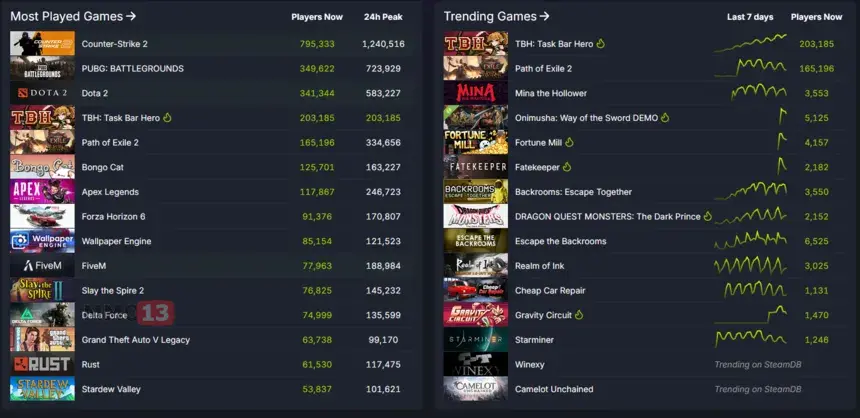The image size is (860, 418).
Task: Click the Camelot Unchained thumbnail
Action: 476,389
